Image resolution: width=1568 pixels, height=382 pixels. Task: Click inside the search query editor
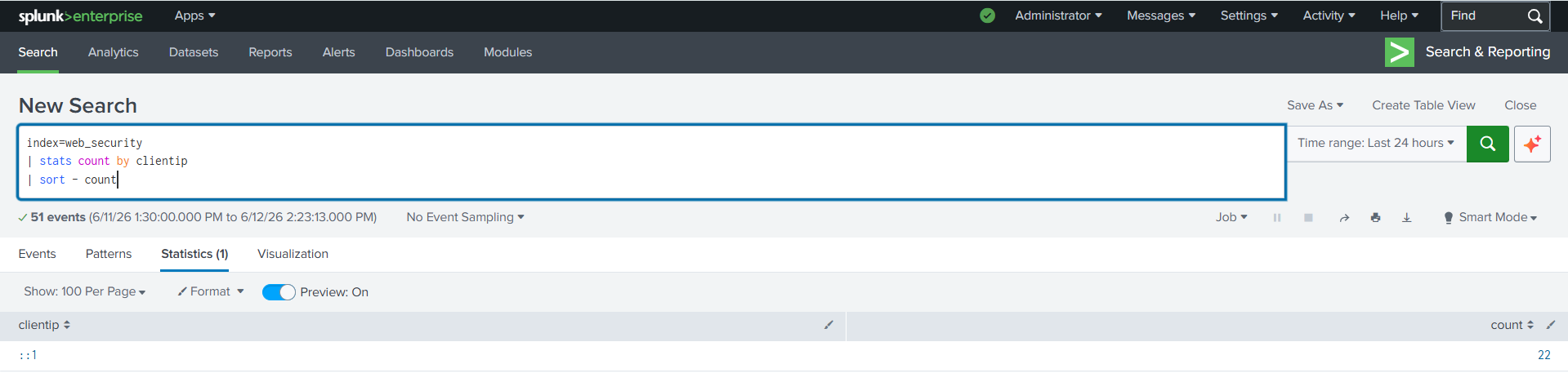pos(651,162)
